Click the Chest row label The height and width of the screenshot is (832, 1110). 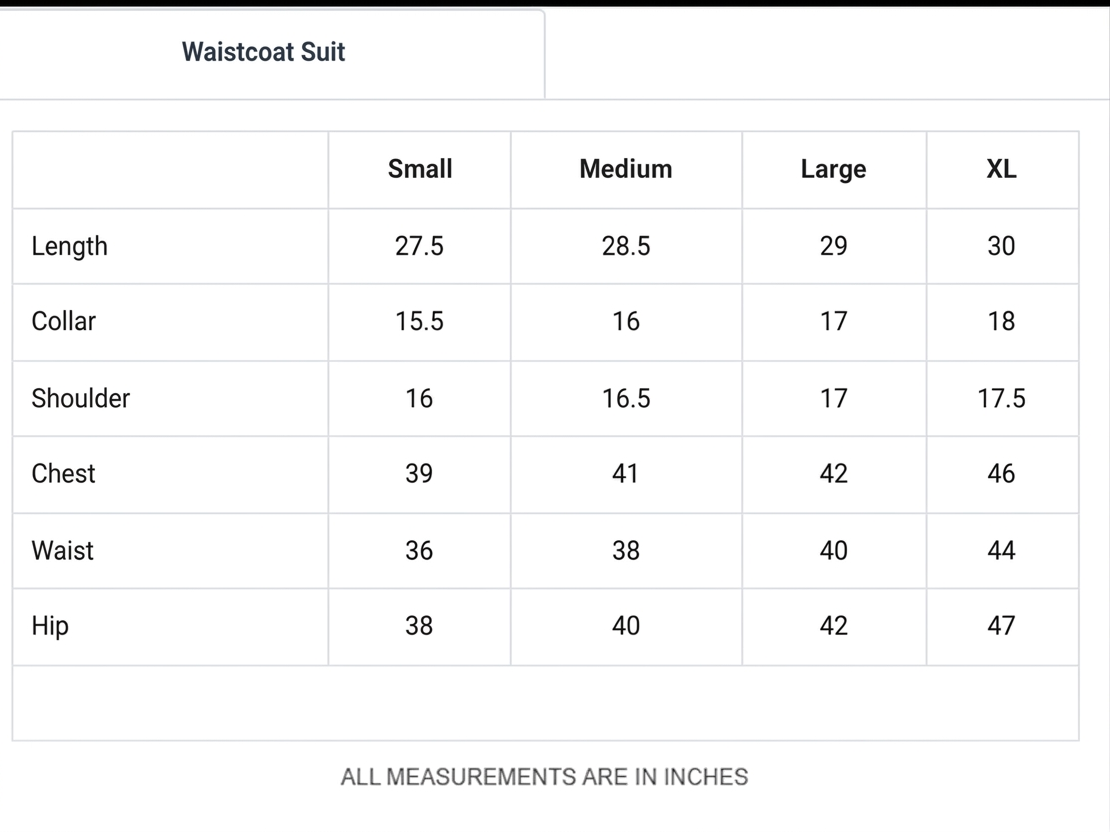pos(63,474)
